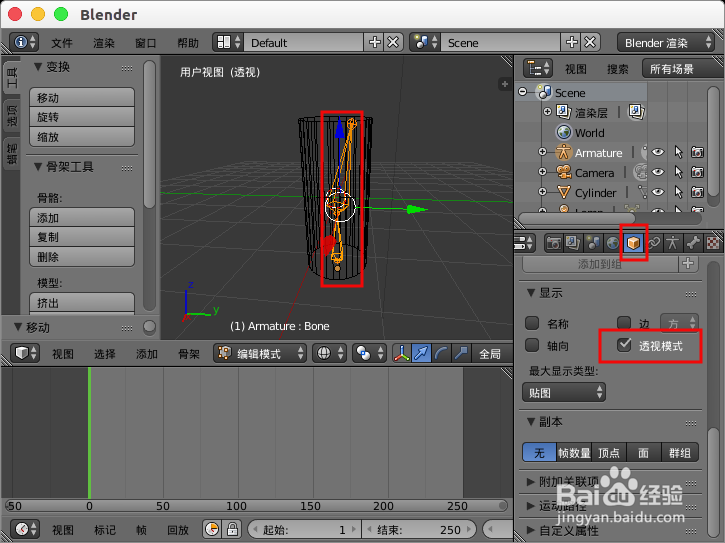Toggle the timeline range lock icon
The image size is (725, 543).
[x=232, y=529]
